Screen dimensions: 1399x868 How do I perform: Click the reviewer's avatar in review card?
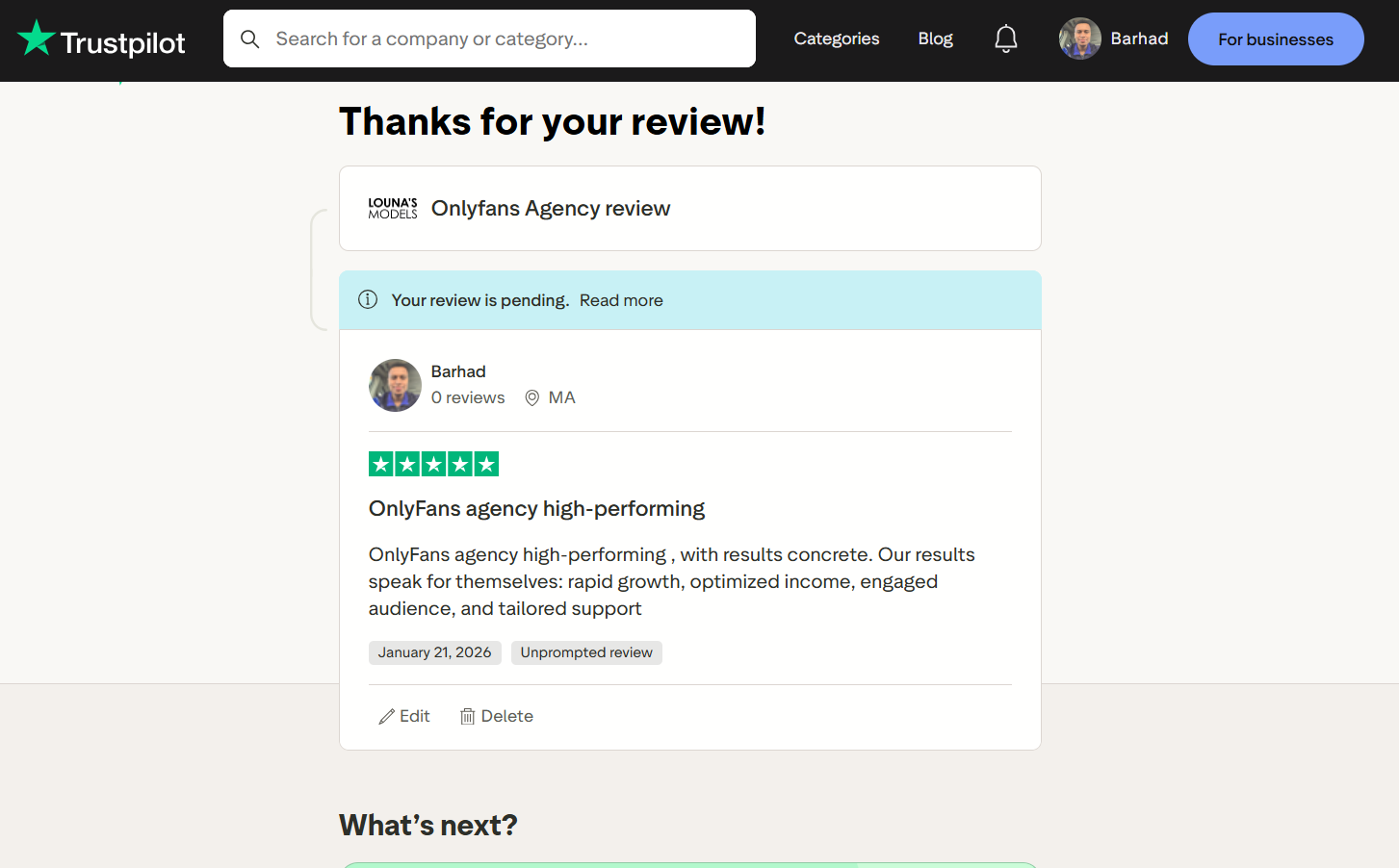(395, 385)
